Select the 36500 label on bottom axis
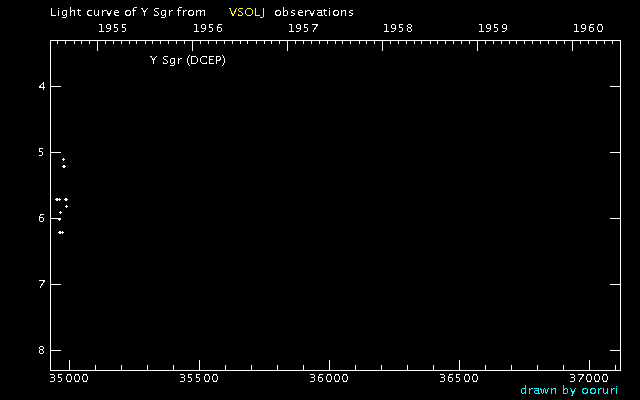The width and height of the screenshot is (640, 400). pyautogui.click(x=458, y=379)
